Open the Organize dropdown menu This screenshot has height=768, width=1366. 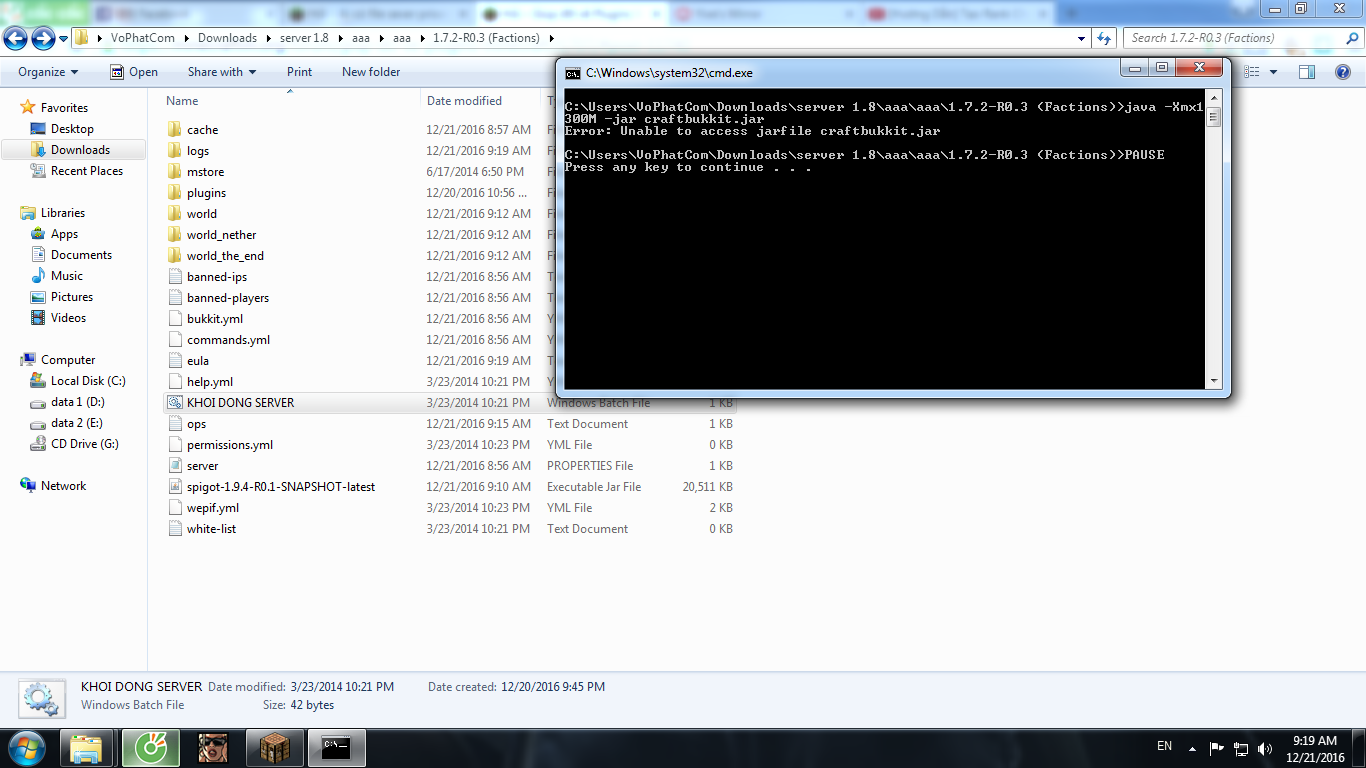(x=48, y=72)
